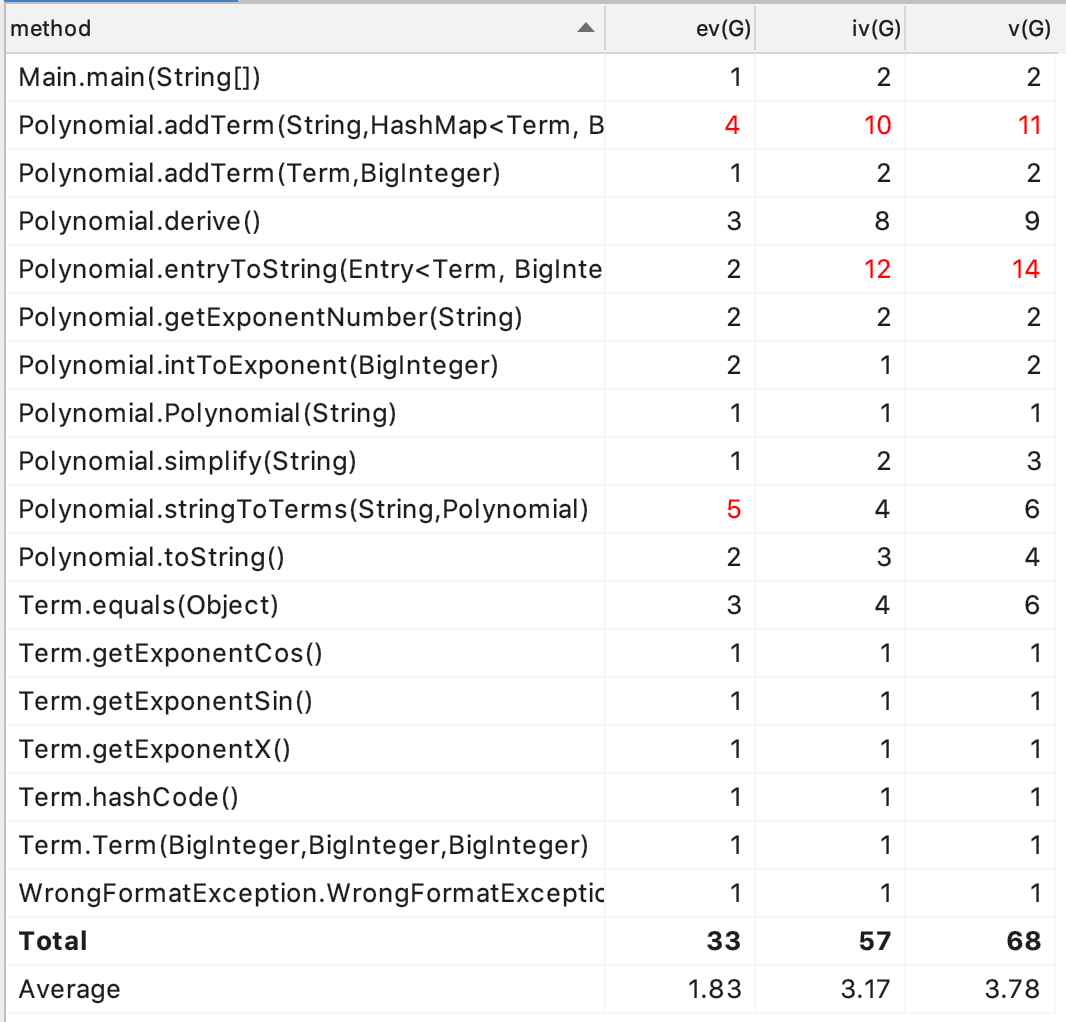
Task: Select Polynomial.simplify(String) row
Action: [530, 462]
